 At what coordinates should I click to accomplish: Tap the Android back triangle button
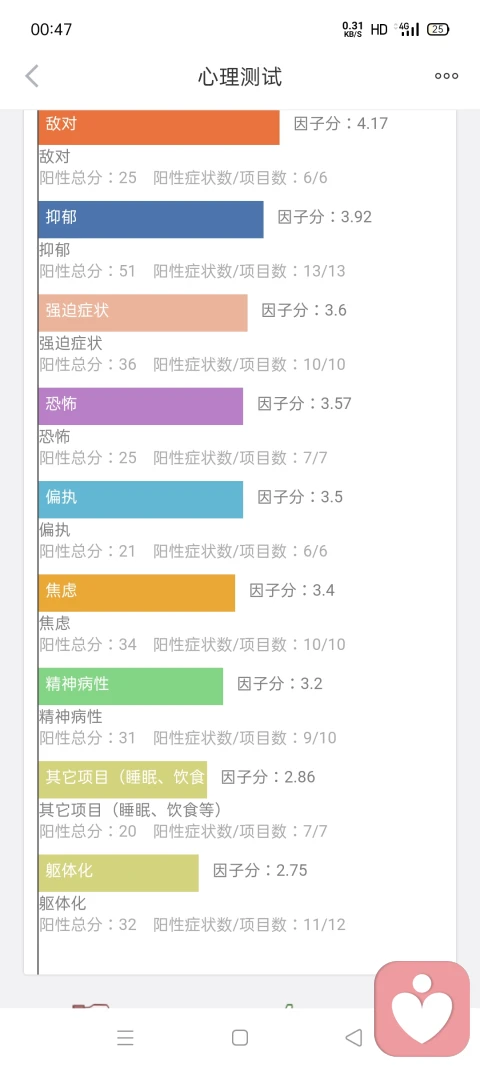point(354,1037)
